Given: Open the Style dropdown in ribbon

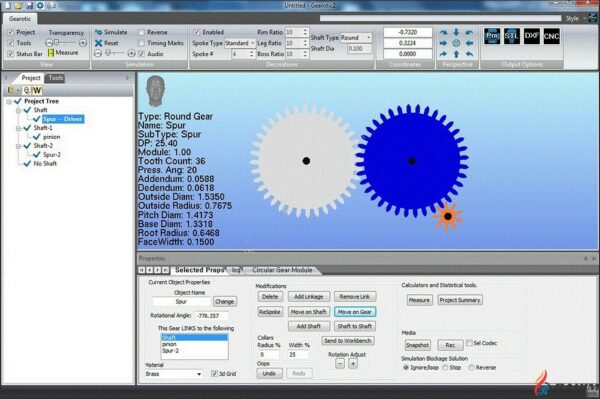Looking at the screenshot, I should pyautogui.click(x=576, y=18).
